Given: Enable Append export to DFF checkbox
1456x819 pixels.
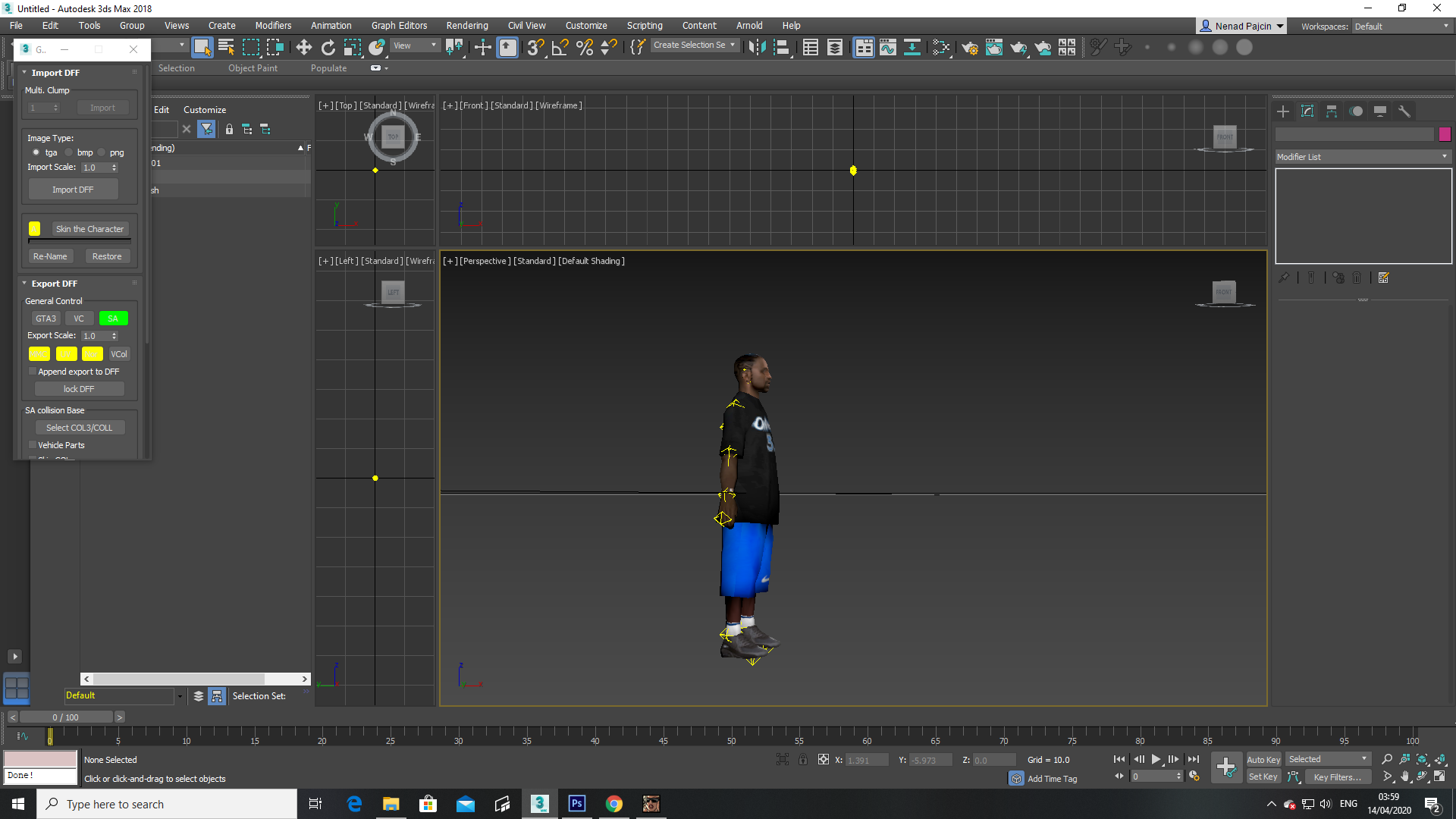Looking at the screenshot, I should (33, 372).
